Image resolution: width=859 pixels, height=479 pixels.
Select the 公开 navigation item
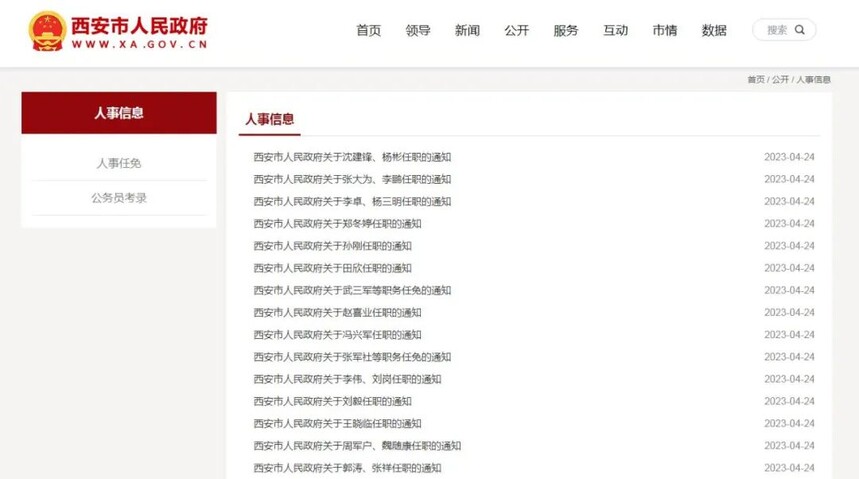pos(516,30)
